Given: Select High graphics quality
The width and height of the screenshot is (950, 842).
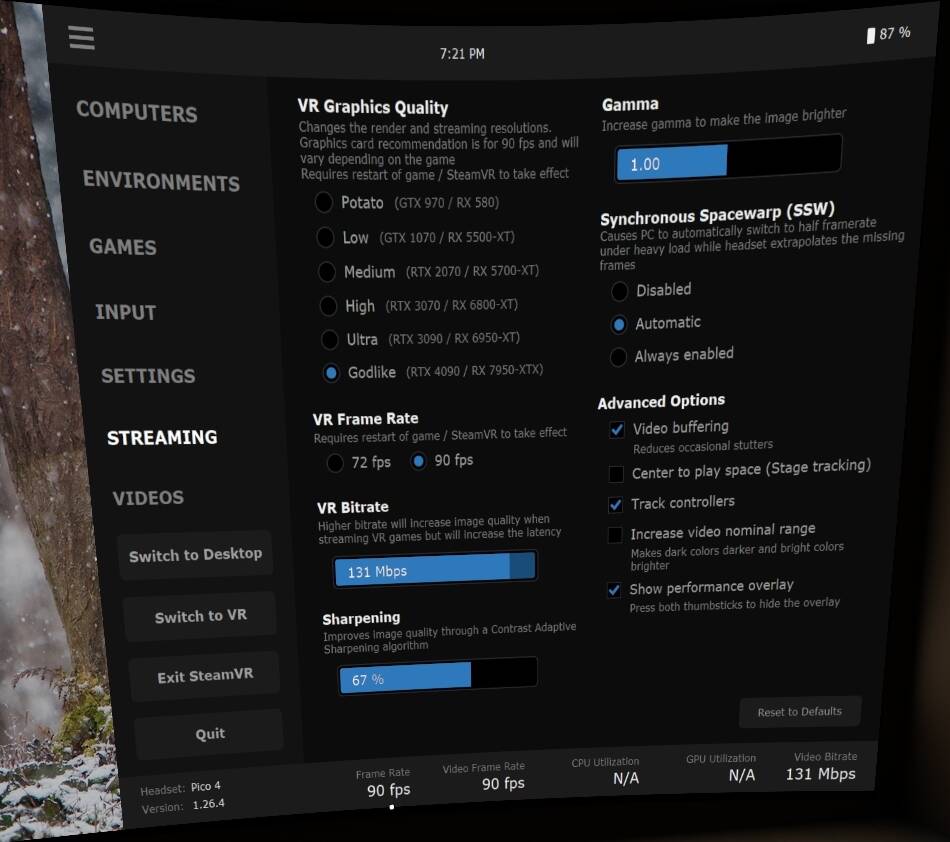Looking at the screenshot, I should [x=328, y=306].
